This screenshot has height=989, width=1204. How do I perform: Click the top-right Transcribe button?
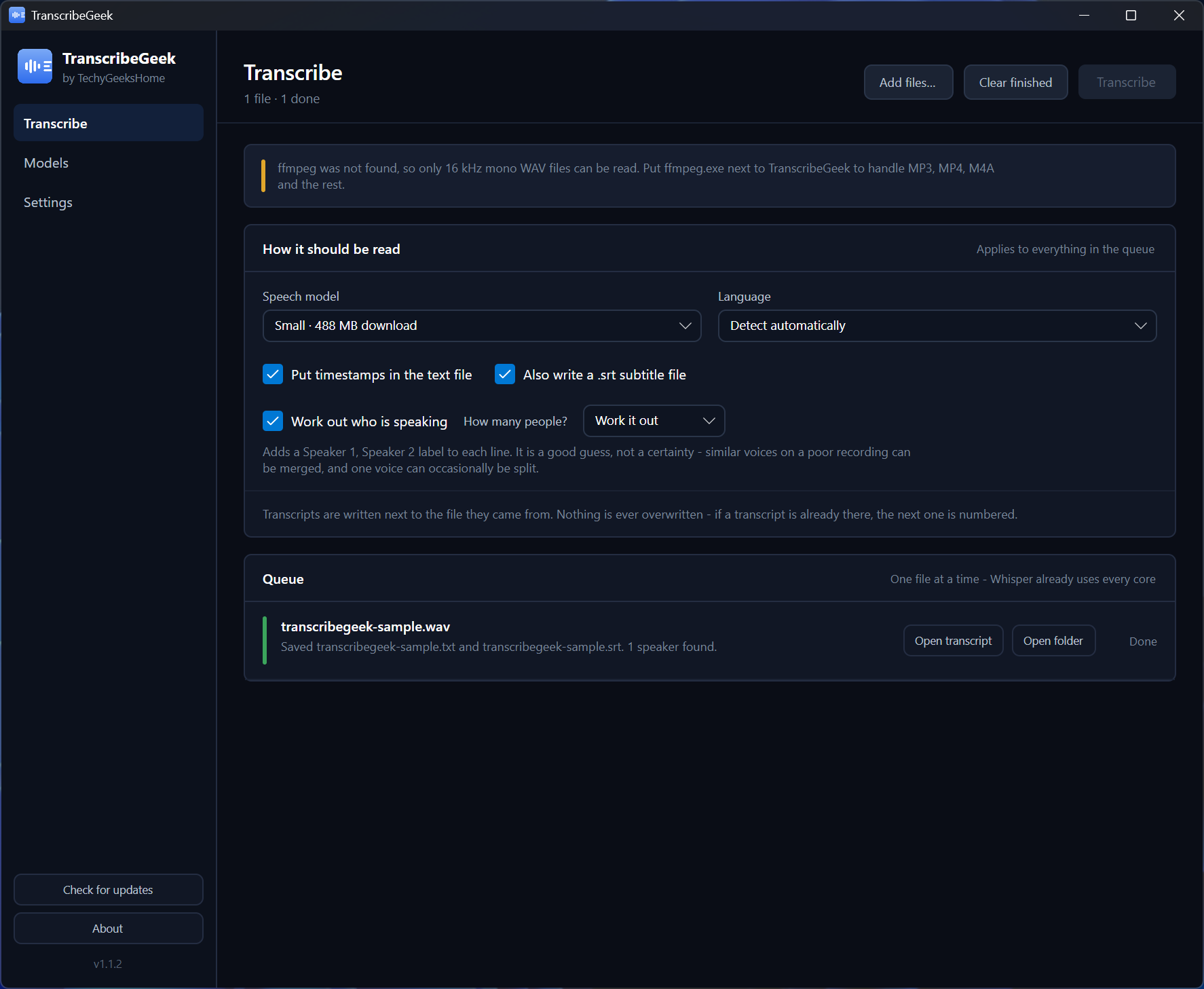(x=1127, y=82)
